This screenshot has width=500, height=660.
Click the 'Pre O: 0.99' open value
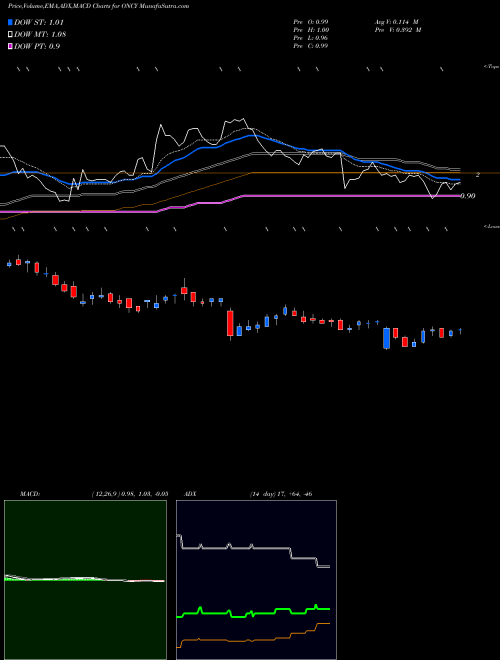click(311, 22)
